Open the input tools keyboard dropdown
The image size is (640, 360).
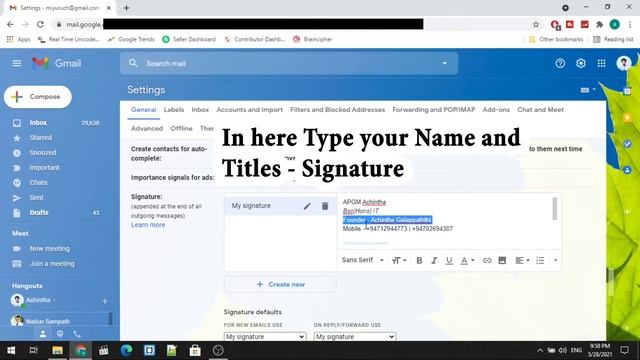coord(588,90)
